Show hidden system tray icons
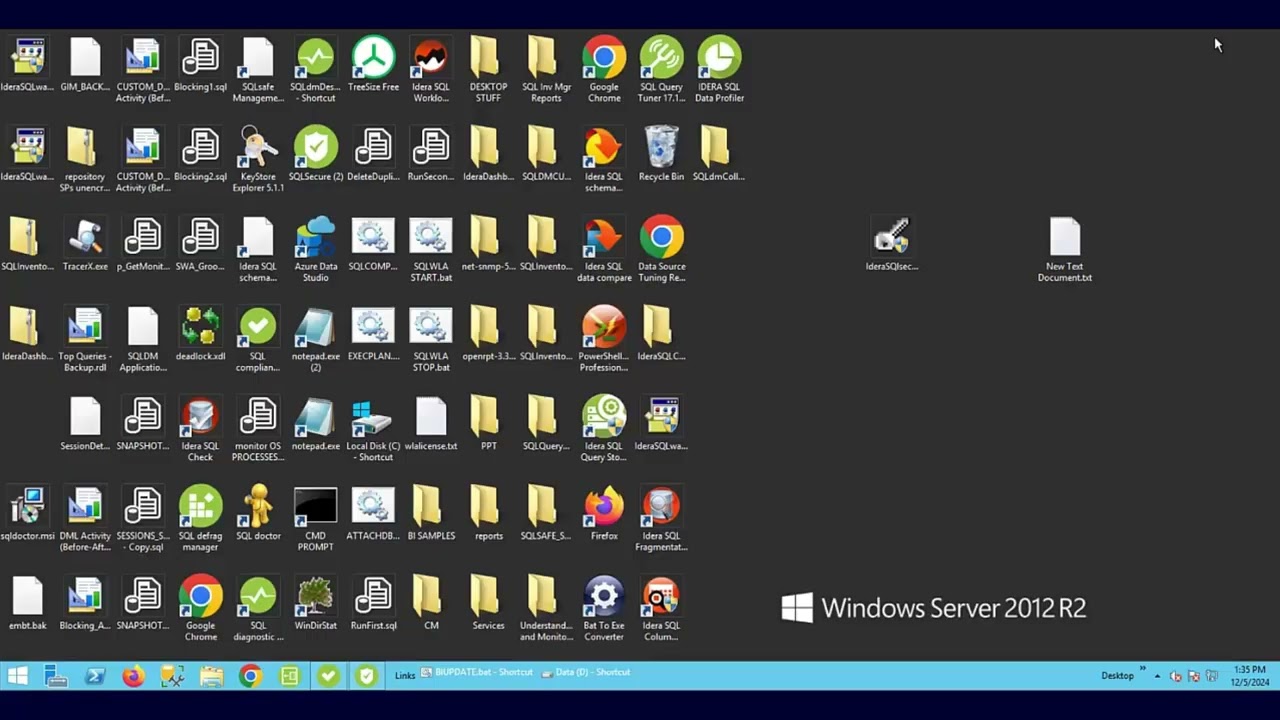Viewport: 1280px width, 720px height. point(1157,676)
